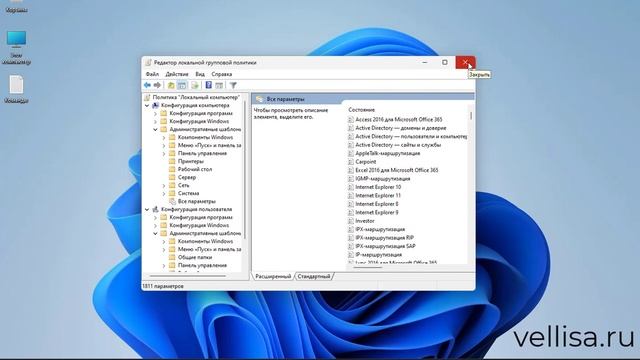Switch to the Стандартный tab

coord(314,276)
